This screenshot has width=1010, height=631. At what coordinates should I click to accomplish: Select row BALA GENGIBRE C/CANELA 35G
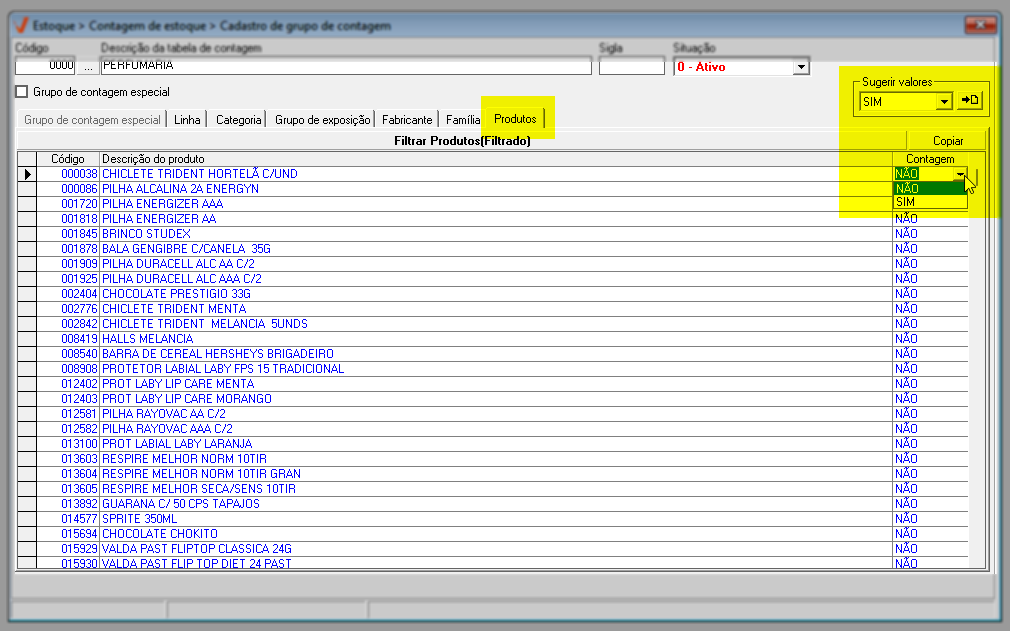(x=493, y=249)
